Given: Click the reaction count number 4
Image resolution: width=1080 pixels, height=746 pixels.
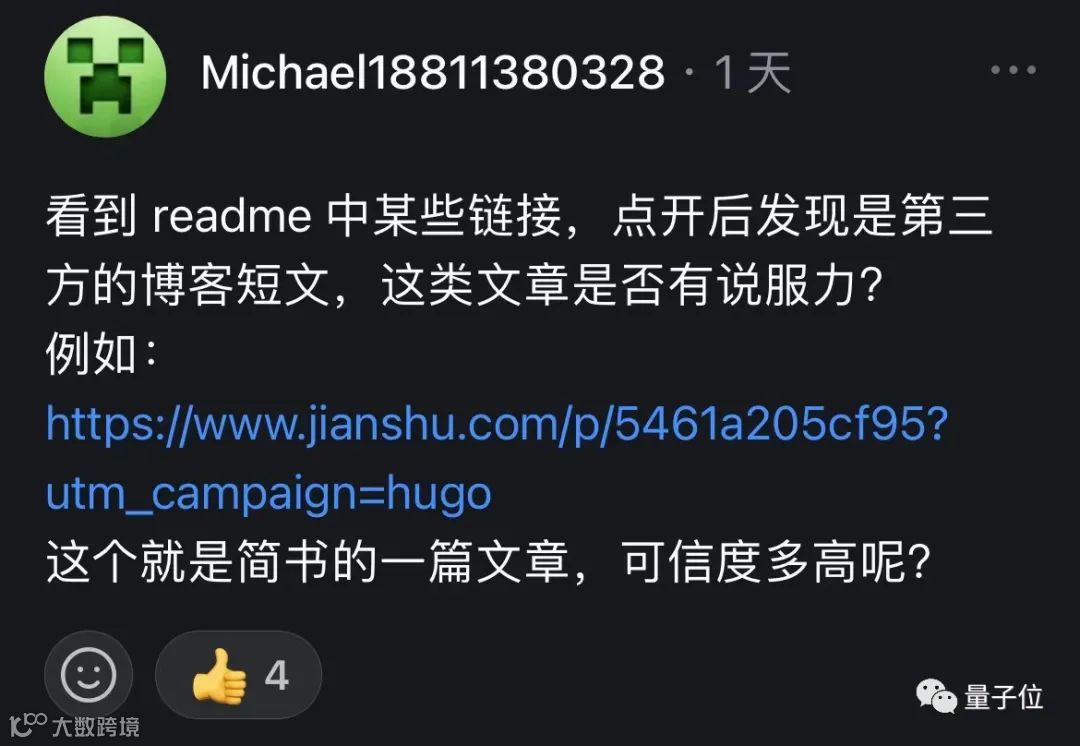Looking at the screenshot, I should [276, 676].
